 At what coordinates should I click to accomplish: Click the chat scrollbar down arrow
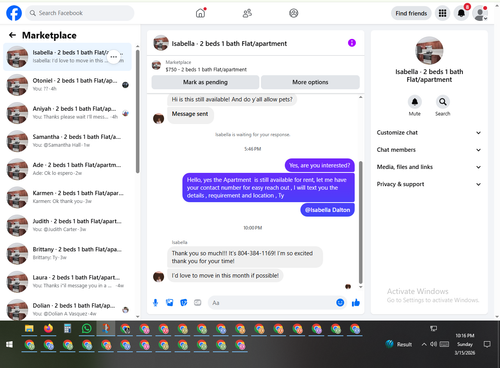[360, 287]
